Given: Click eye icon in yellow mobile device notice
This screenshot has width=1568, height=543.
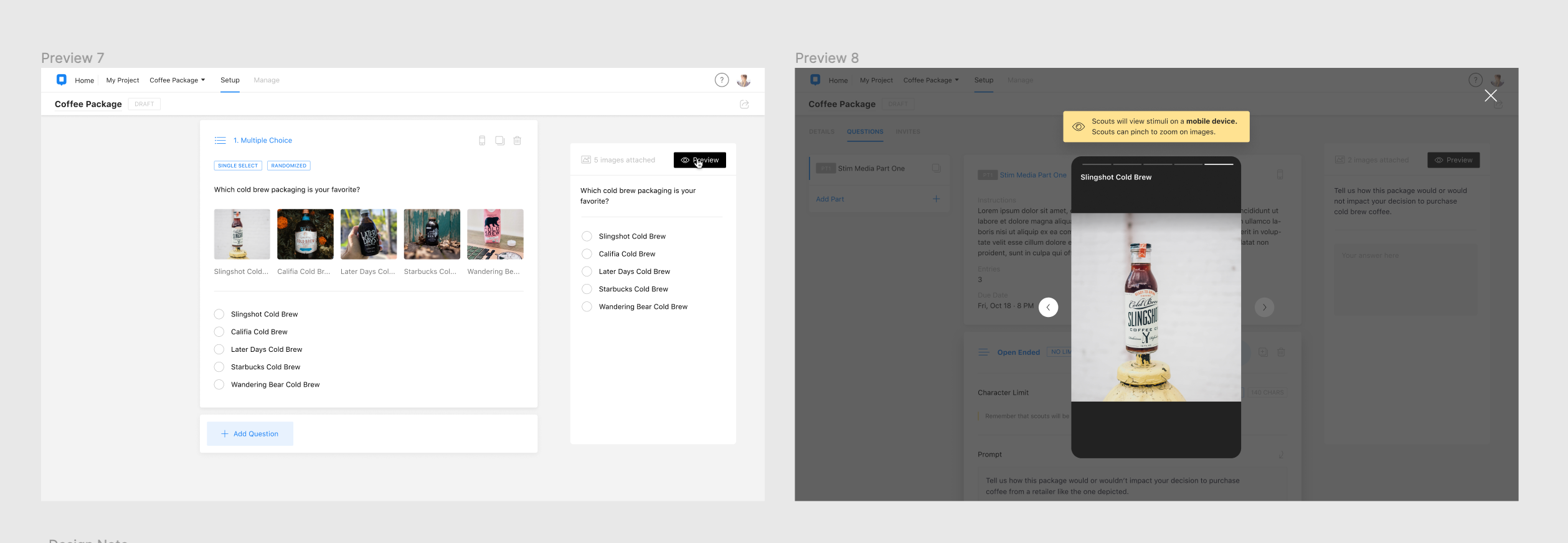Looking at the screenshot, I should pos(1079,126).
